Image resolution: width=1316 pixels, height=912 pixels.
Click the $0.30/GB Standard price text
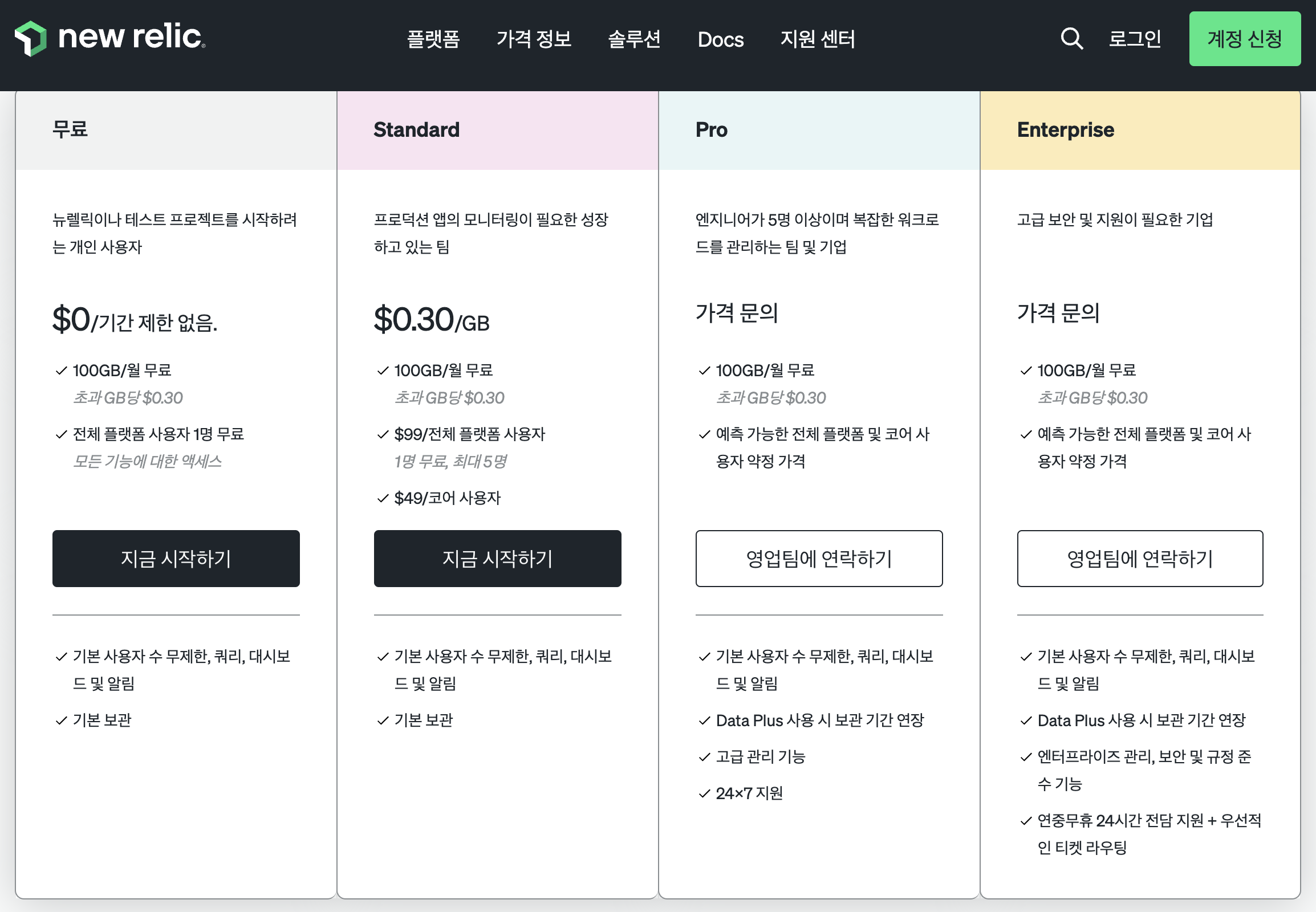pos(432,320)
